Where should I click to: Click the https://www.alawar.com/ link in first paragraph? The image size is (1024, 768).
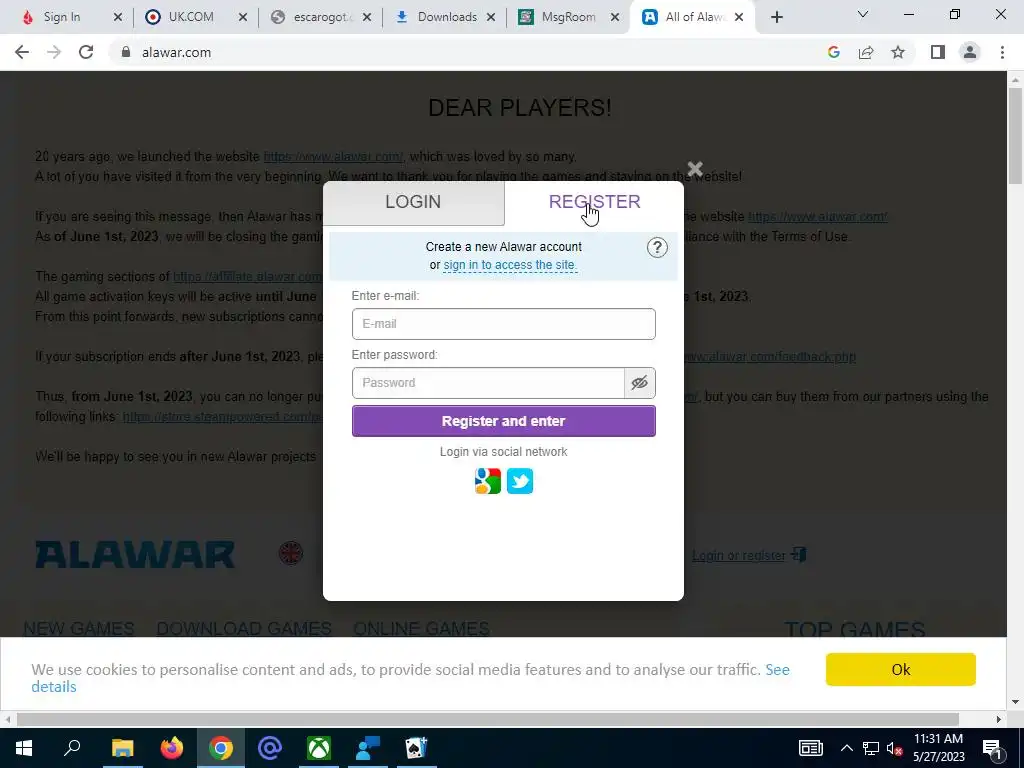[333, 157]
